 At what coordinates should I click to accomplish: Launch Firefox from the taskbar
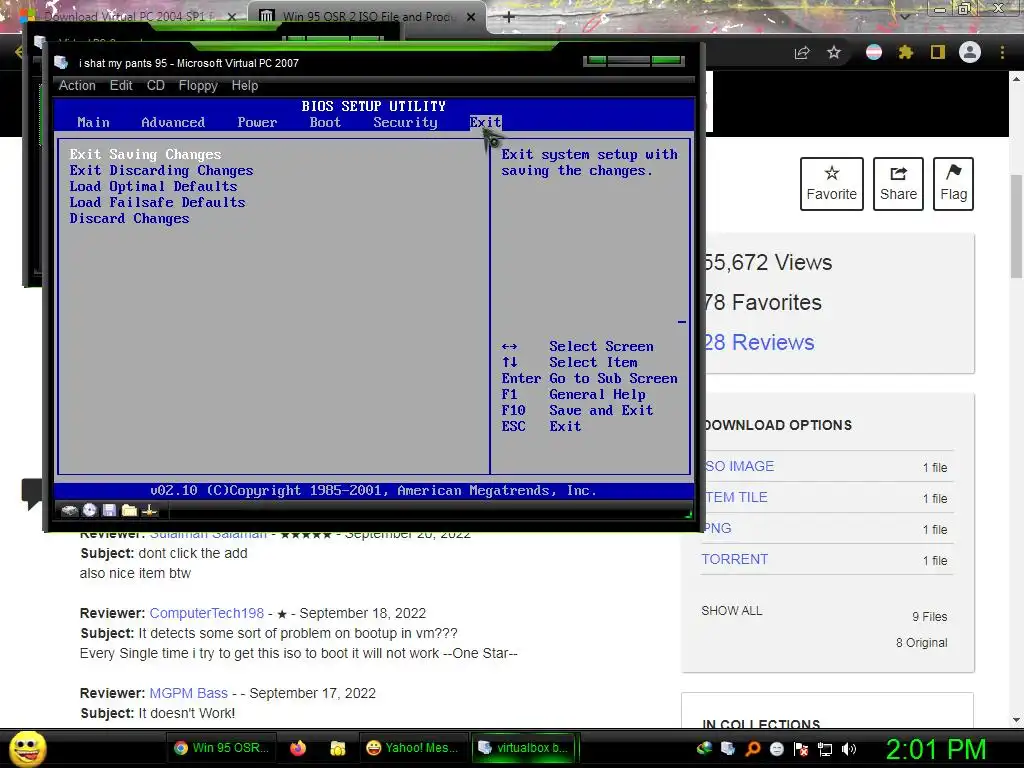click(298, 748)
